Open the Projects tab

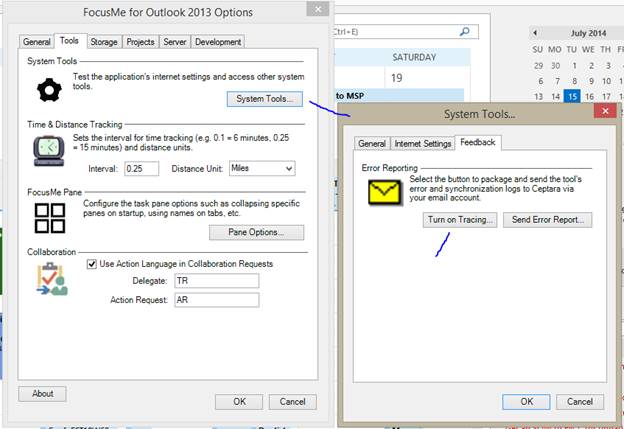[140, 42]
